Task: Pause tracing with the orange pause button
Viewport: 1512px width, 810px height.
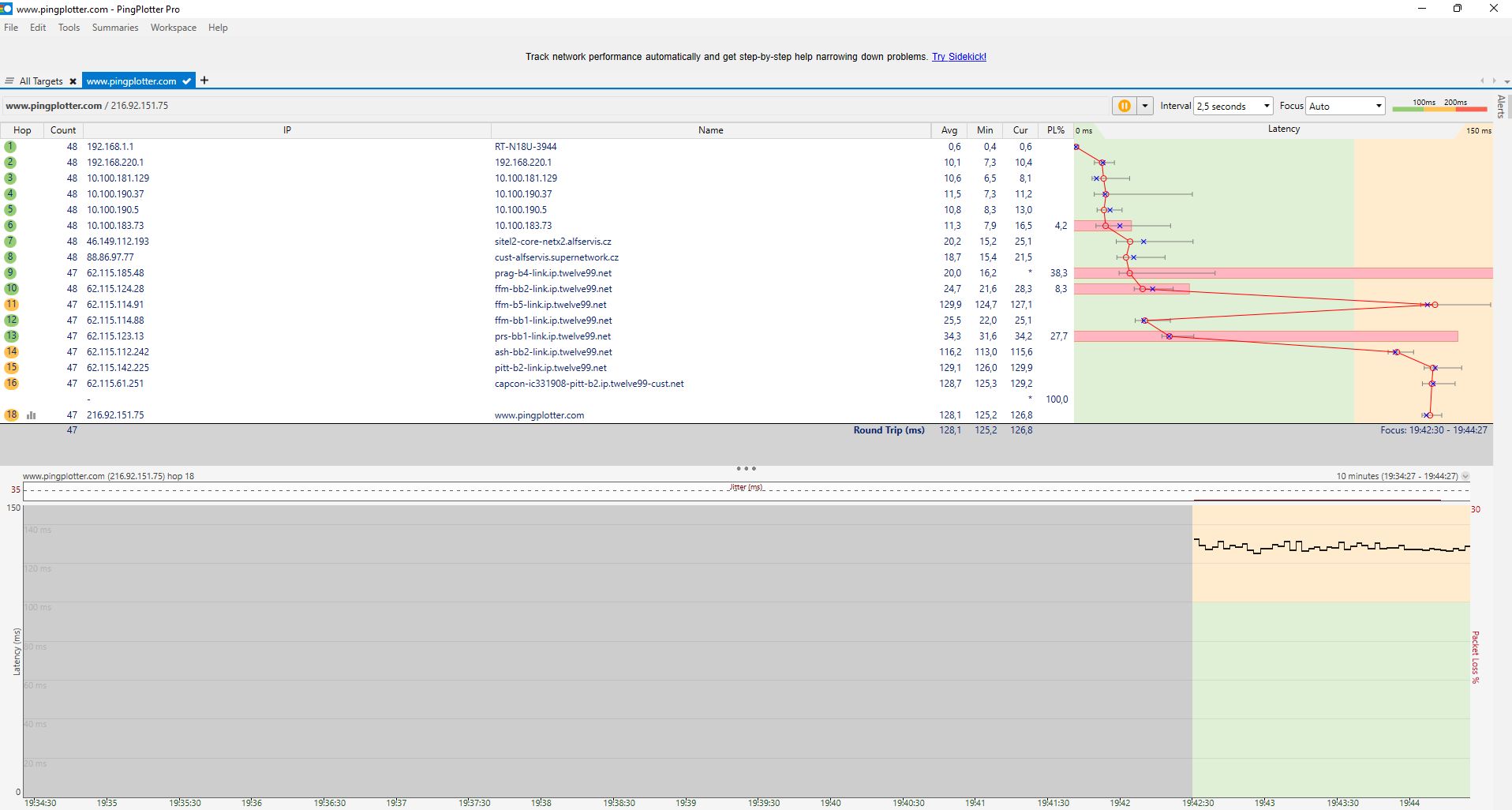Action: point(1124,106)
